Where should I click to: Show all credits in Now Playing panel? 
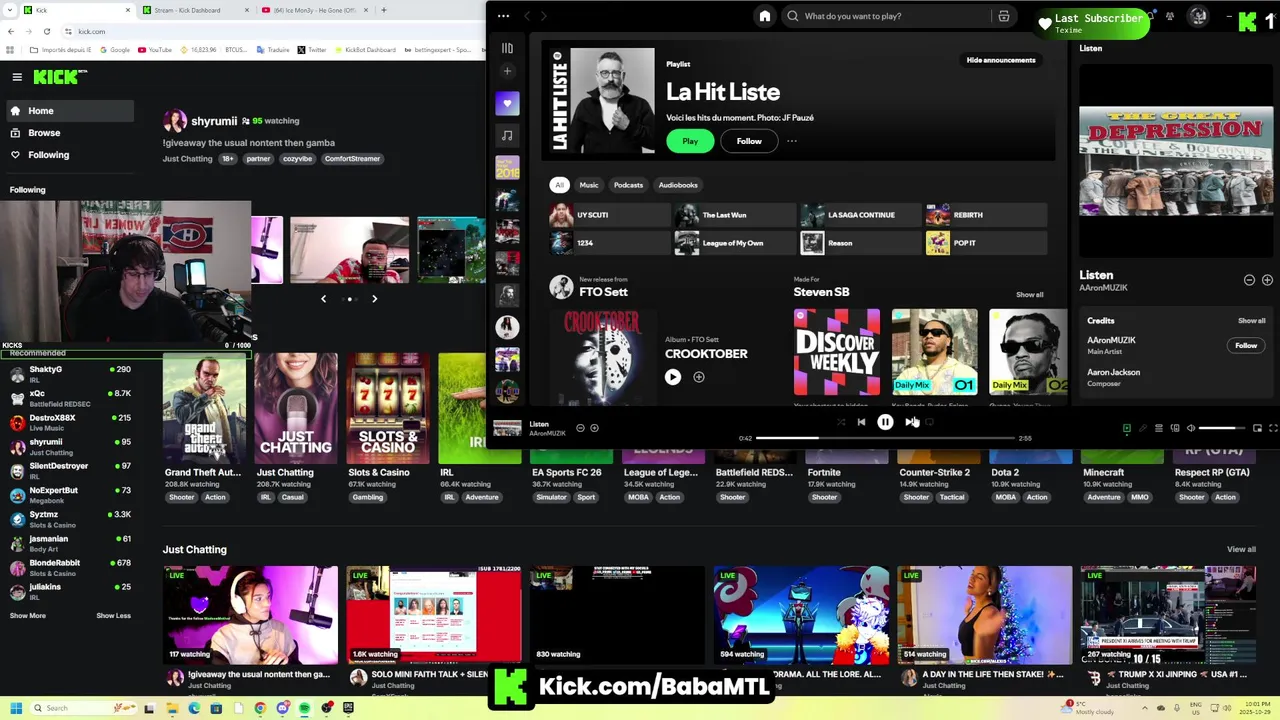point(1251,321)
